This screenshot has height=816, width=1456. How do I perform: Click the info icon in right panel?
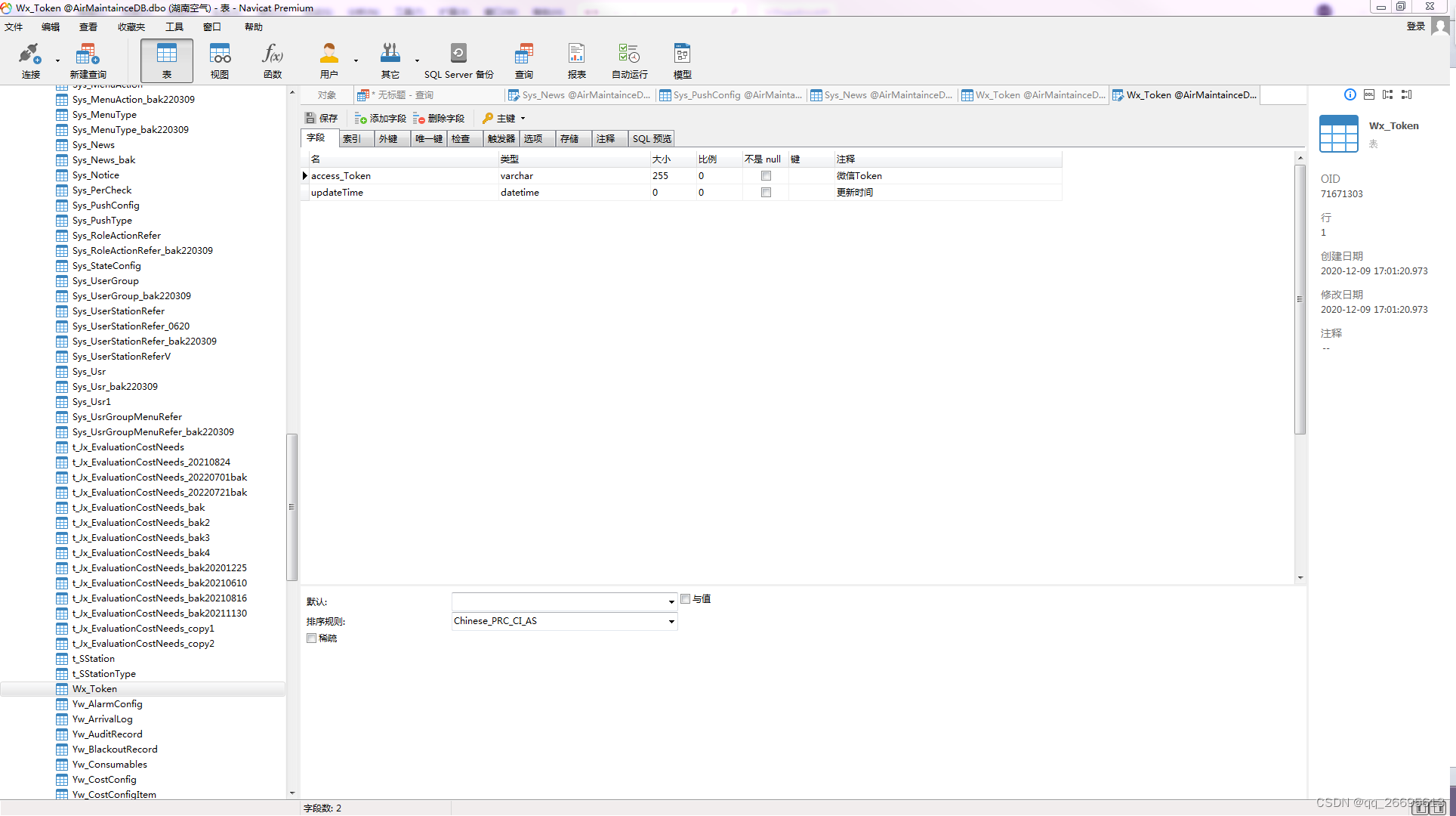click(x=1350, y=94)
